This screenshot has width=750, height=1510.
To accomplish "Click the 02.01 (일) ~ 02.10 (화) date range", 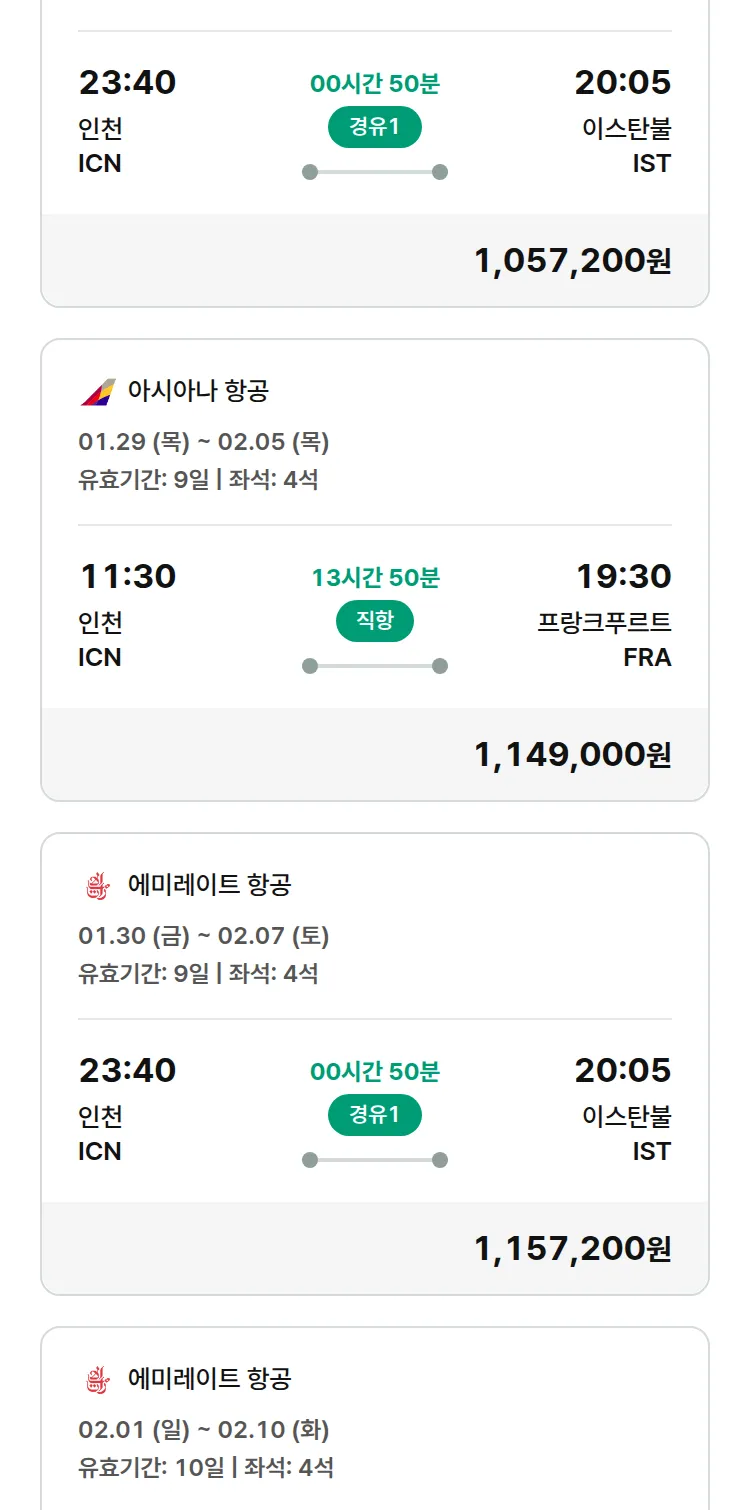I will [204, 1430].
